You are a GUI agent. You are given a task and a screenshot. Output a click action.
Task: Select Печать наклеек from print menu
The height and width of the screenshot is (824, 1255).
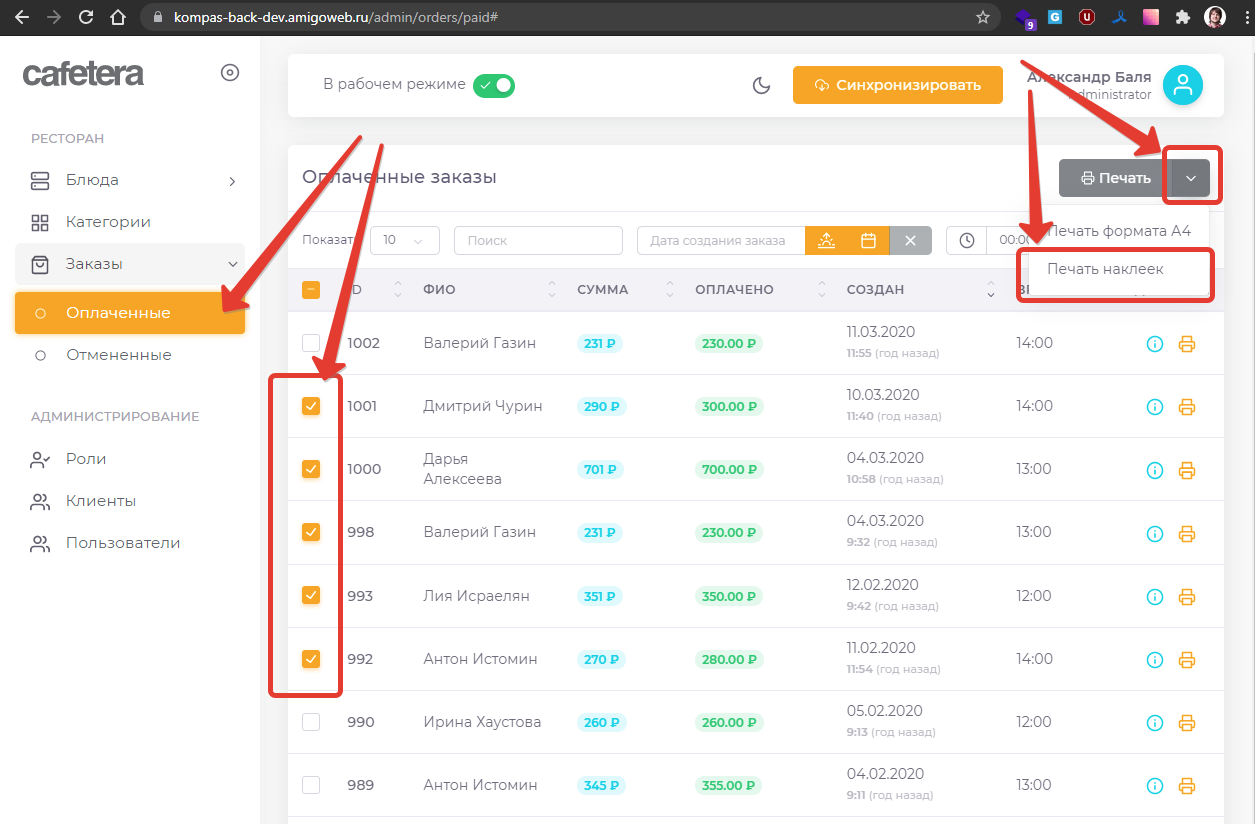(1105, 269)
